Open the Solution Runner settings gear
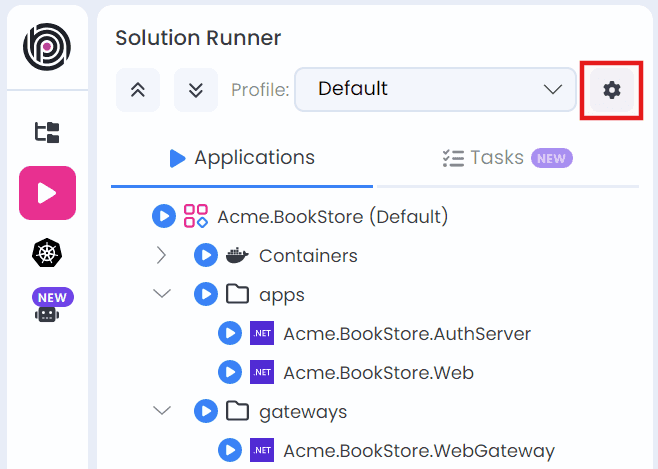This screenshot has height=469, width=658. click(611, 90)
